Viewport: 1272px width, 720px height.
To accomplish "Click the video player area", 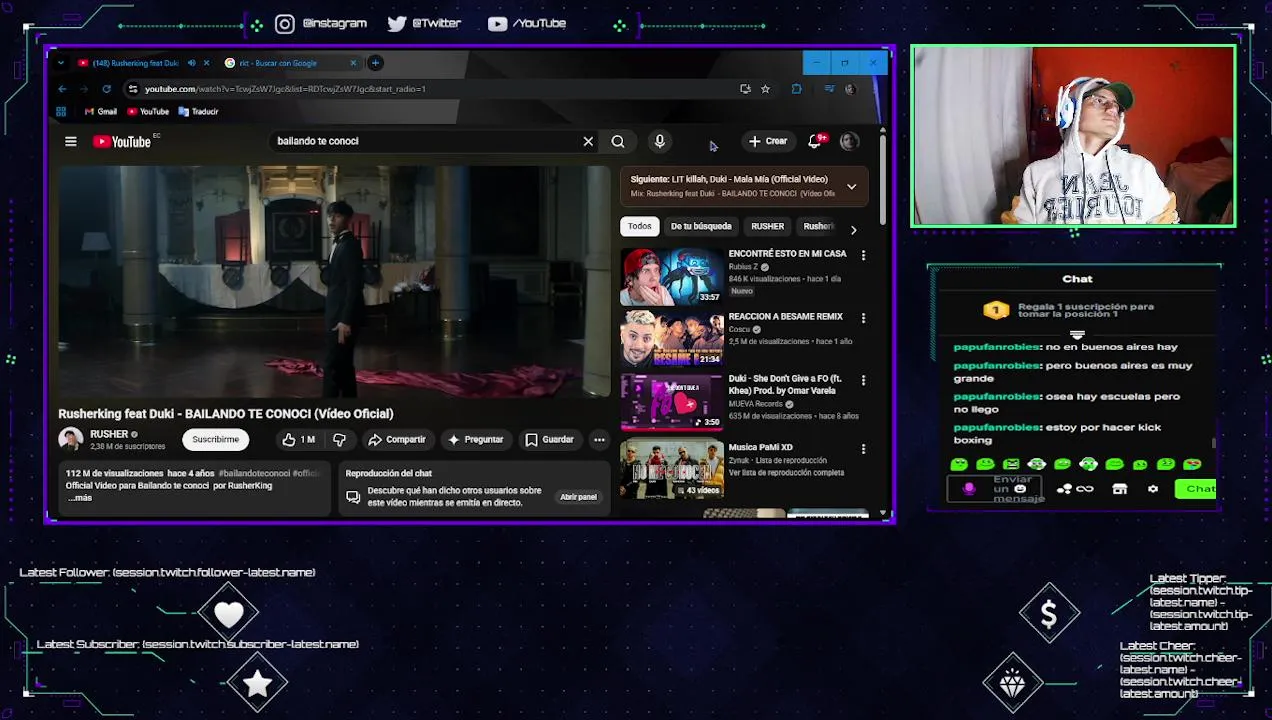I will [x=333, y=283].
